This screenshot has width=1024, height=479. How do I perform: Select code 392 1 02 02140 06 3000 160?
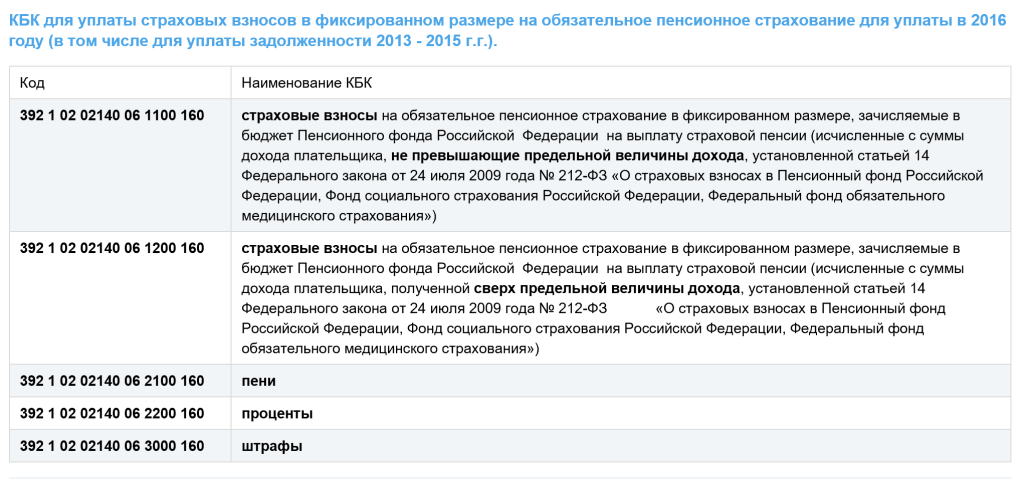112,446
